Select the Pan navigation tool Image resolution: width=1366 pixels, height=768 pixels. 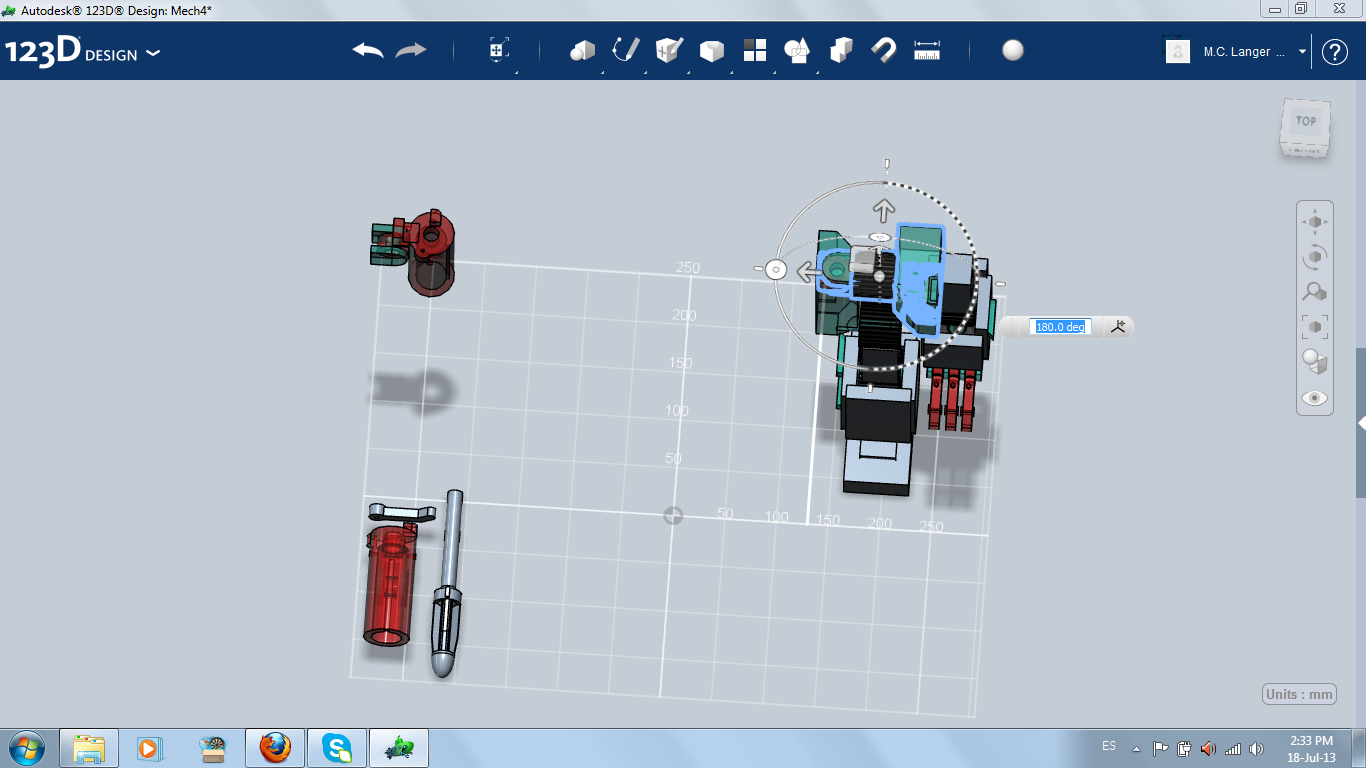(1315, 221)
